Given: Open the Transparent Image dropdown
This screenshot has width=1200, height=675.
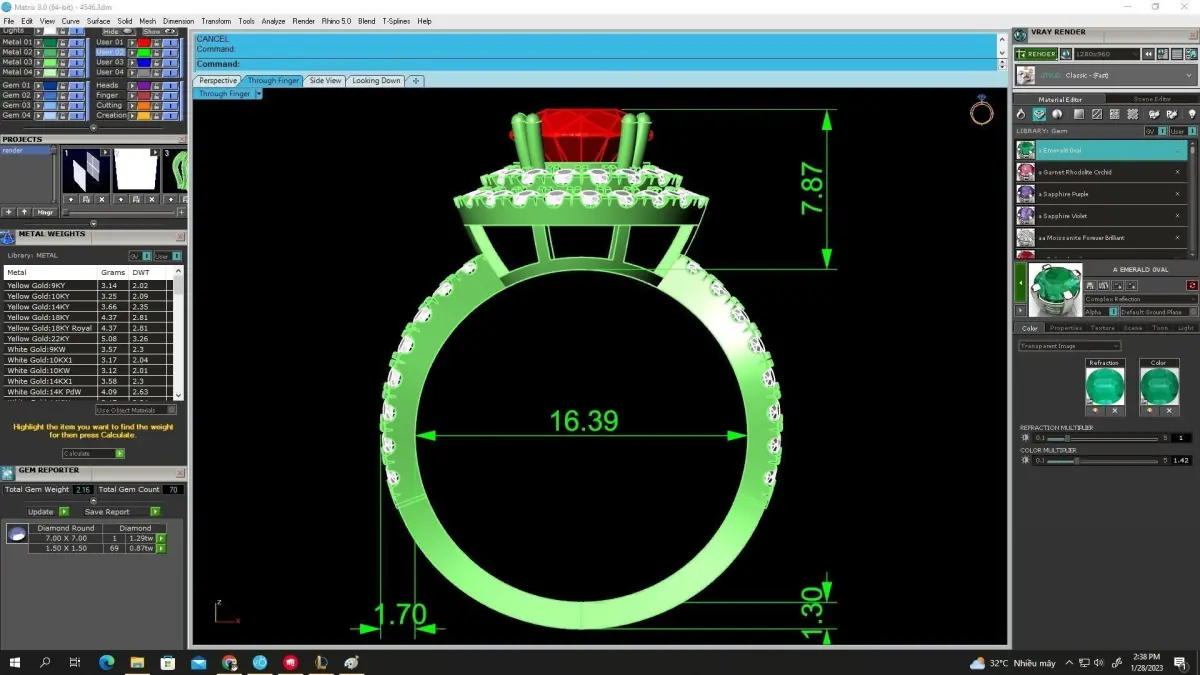Looking at the screenshot, I should tap(1069, 346).
